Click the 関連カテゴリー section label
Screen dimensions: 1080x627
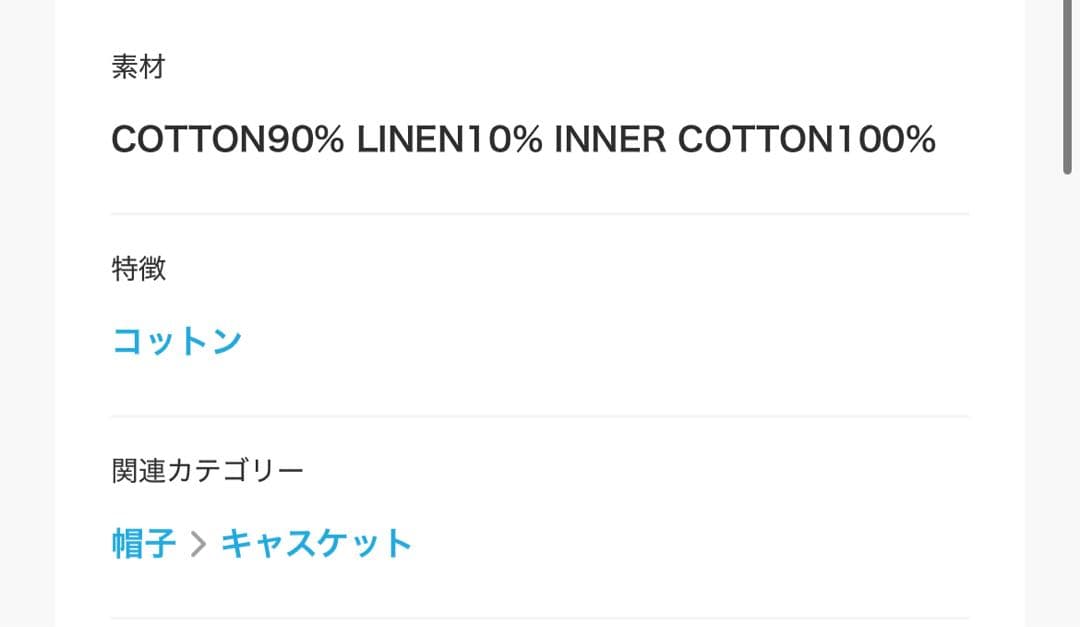coord(207,470)
